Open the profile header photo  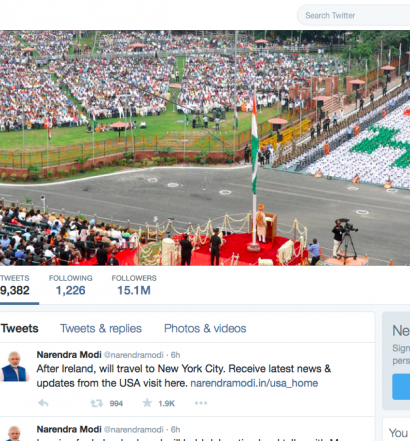(x=205, y=148)
